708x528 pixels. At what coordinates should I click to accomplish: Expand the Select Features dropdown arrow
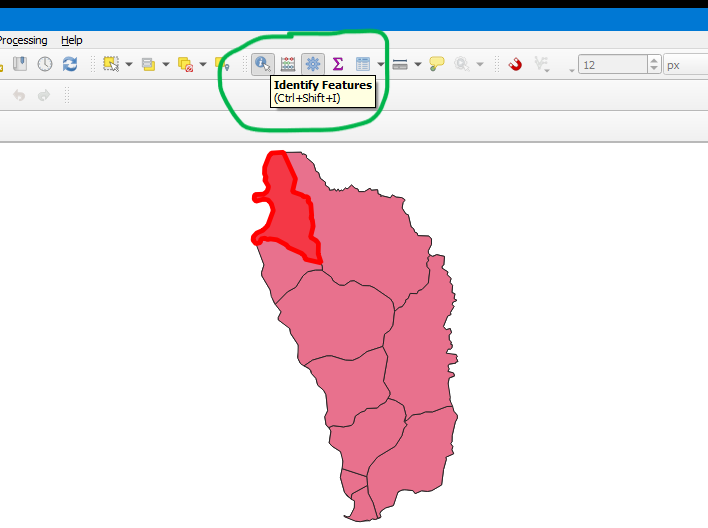(x=128, y=64)
